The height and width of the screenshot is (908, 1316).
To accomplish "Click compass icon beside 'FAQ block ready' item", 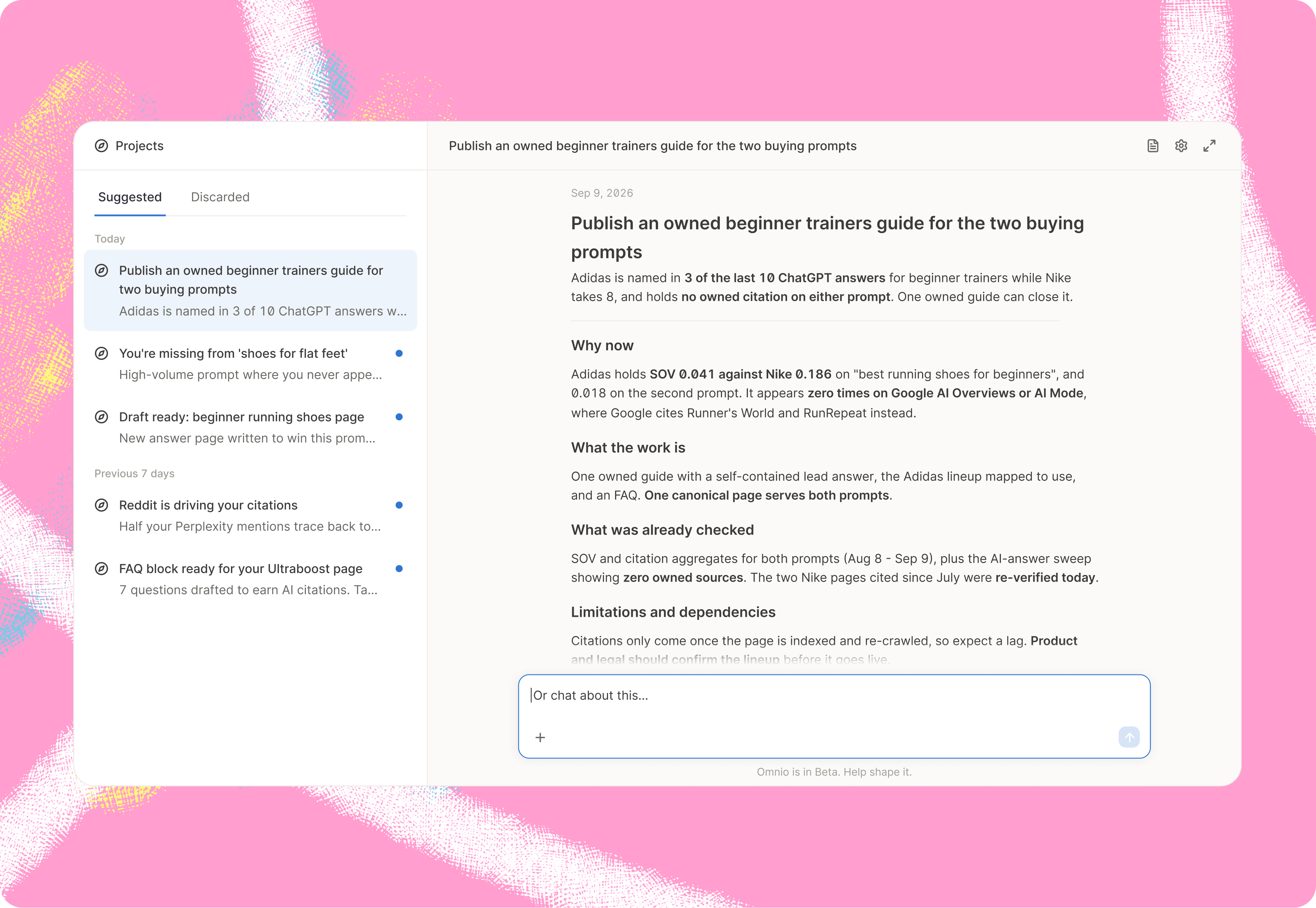I will [x=101, y=569].
